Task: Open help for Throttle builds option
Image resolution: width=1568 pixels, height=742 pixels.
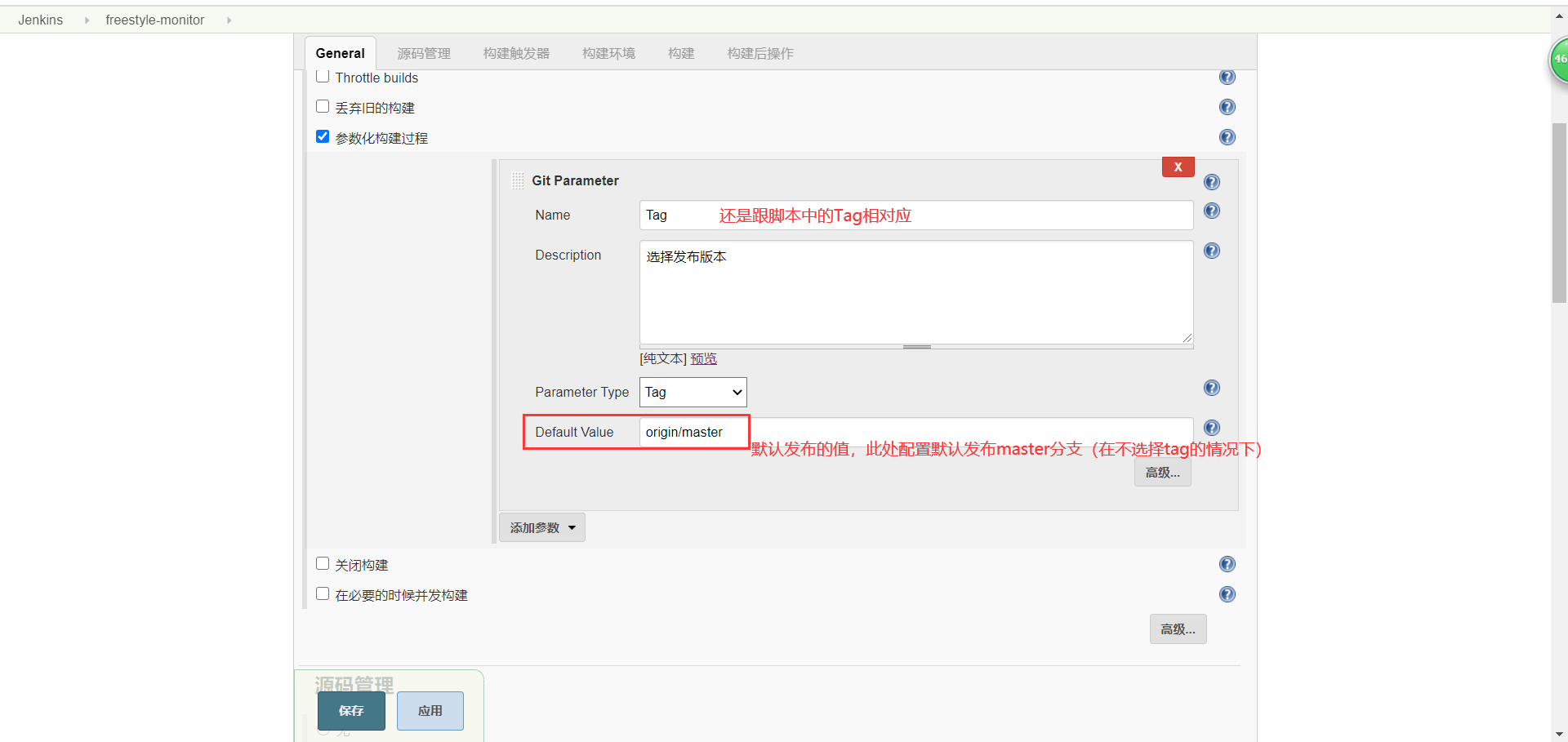Action: click(1227, 77)
